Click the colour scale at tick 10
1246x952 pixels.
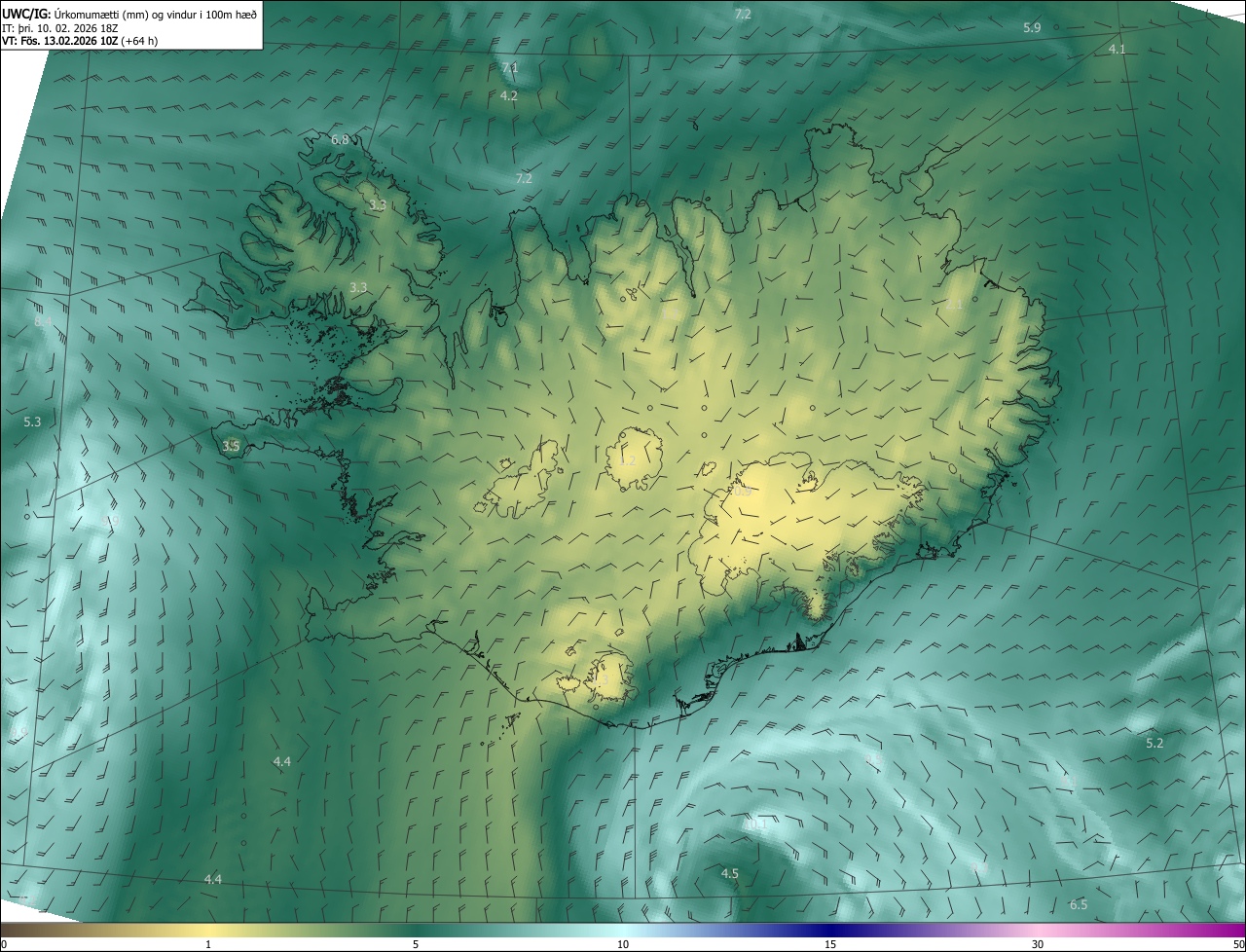[623, 944]
